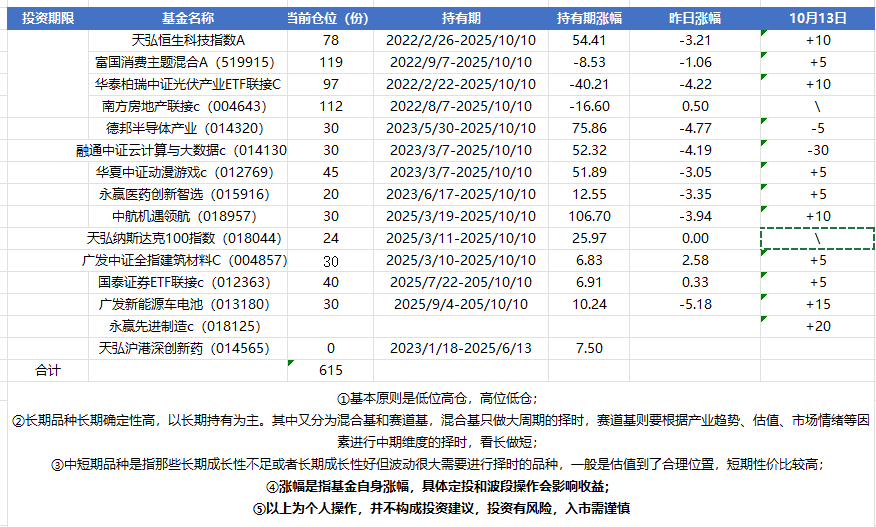Select the backslash cell in 南方房地产联接c row

[818, 107]
